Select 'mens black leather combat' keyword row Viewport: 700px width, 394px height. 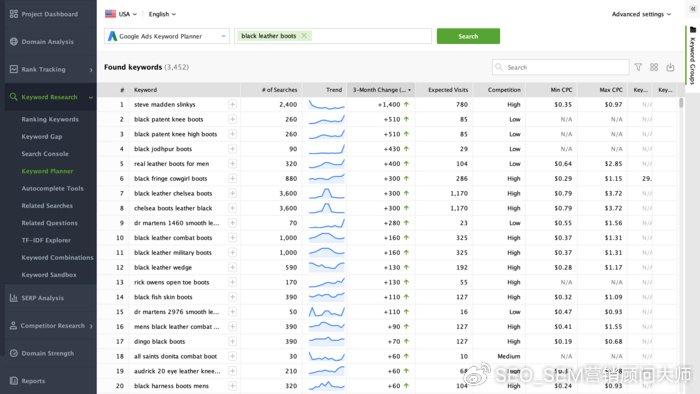176,327
